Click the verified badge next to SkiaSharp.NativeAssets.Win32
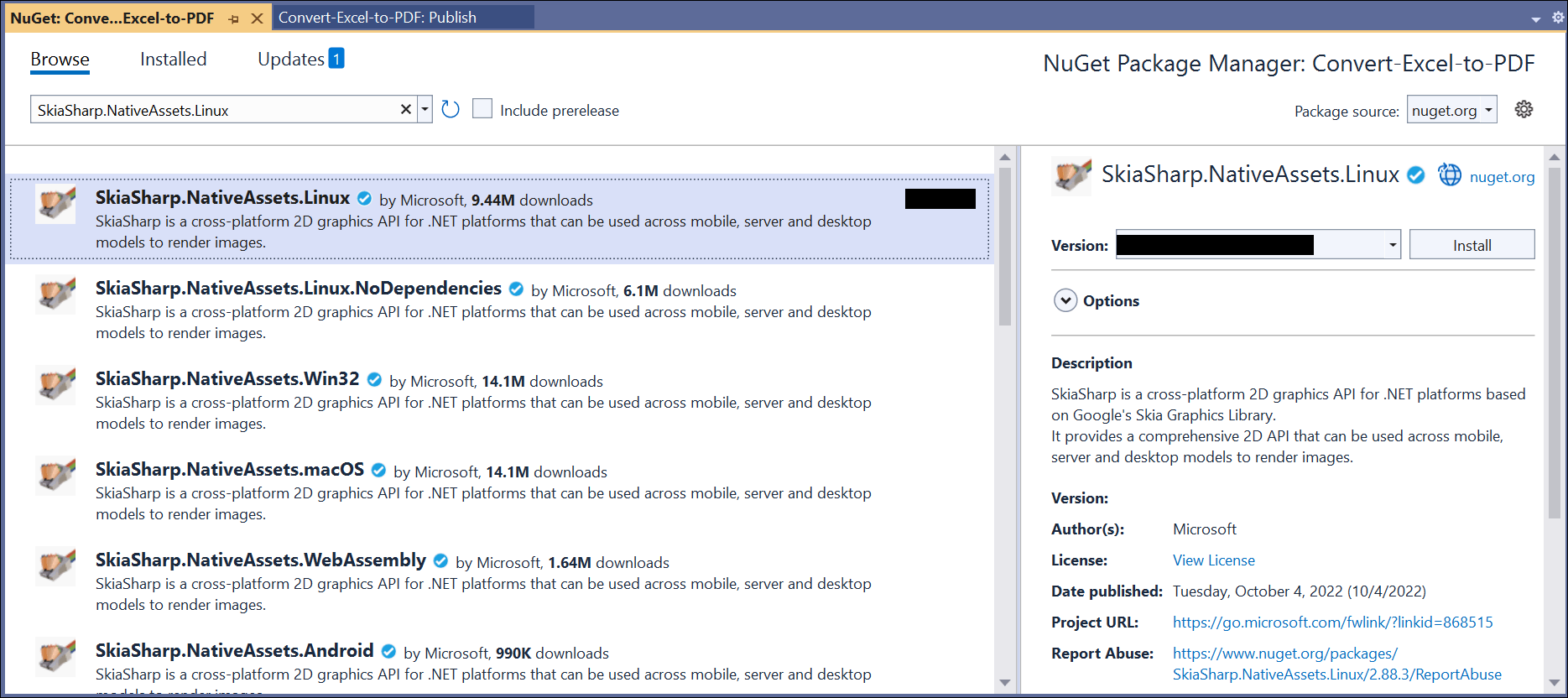1568x698 pixels. [374, 380]
